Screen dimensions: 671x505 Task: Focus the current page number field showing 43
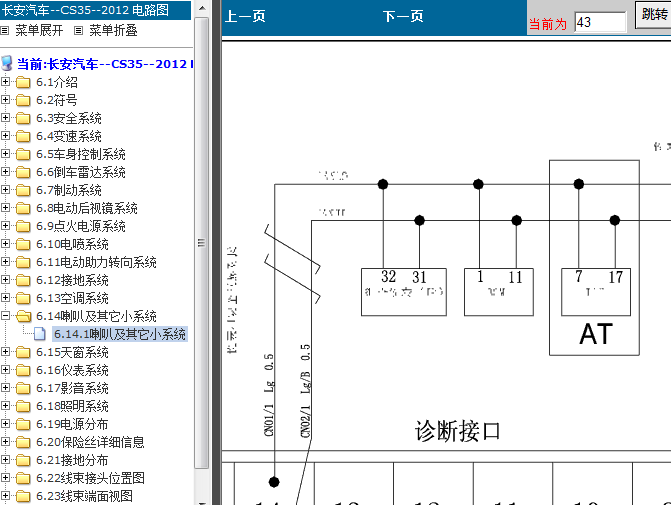pyautogui.click(x=600, y=22)
